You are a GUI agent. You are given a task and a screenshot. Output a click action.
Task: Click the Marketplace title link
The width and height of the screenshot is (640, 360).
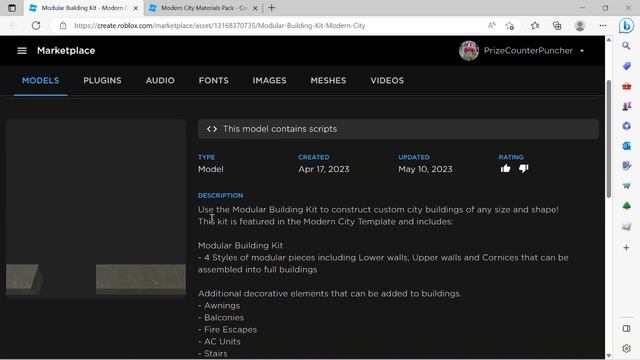[66, 51]
